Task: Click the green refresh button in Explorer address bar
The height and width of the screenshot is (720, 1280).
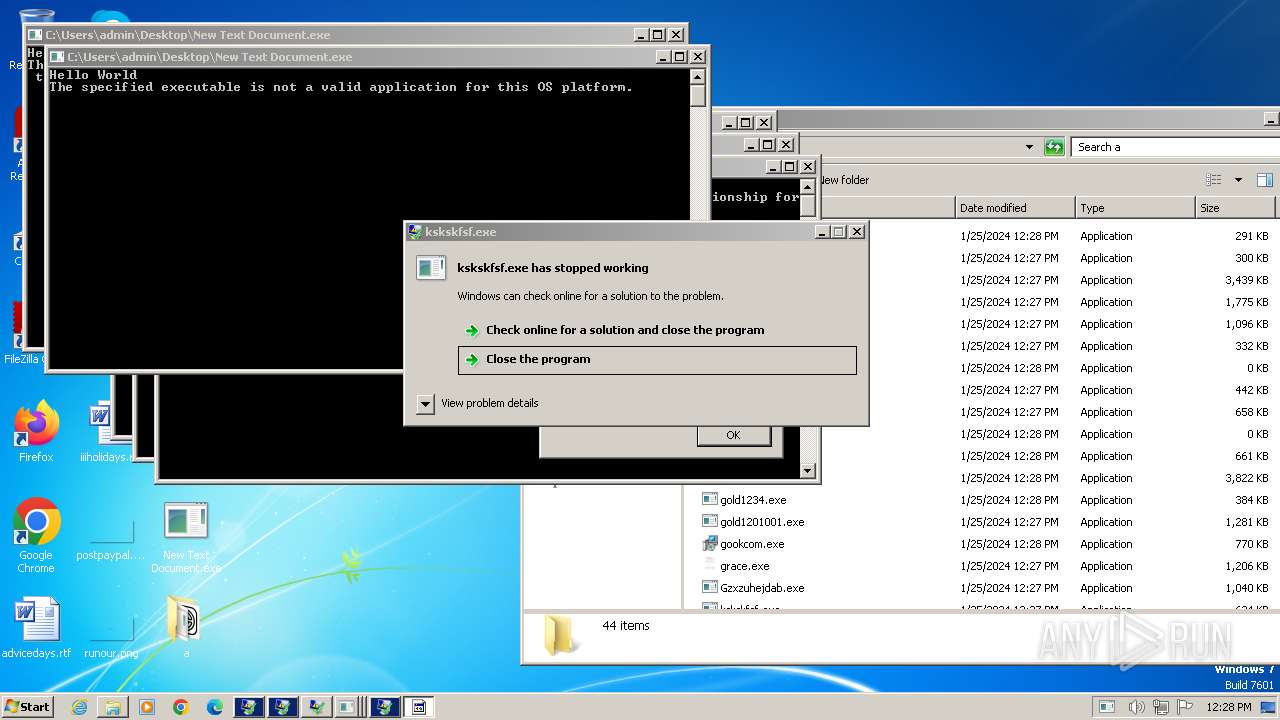Action: (x=1054, y=147)
